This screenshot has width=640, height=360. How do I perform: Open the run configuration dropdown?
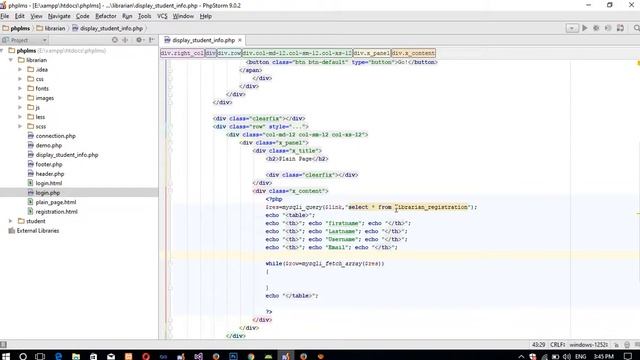571,28
